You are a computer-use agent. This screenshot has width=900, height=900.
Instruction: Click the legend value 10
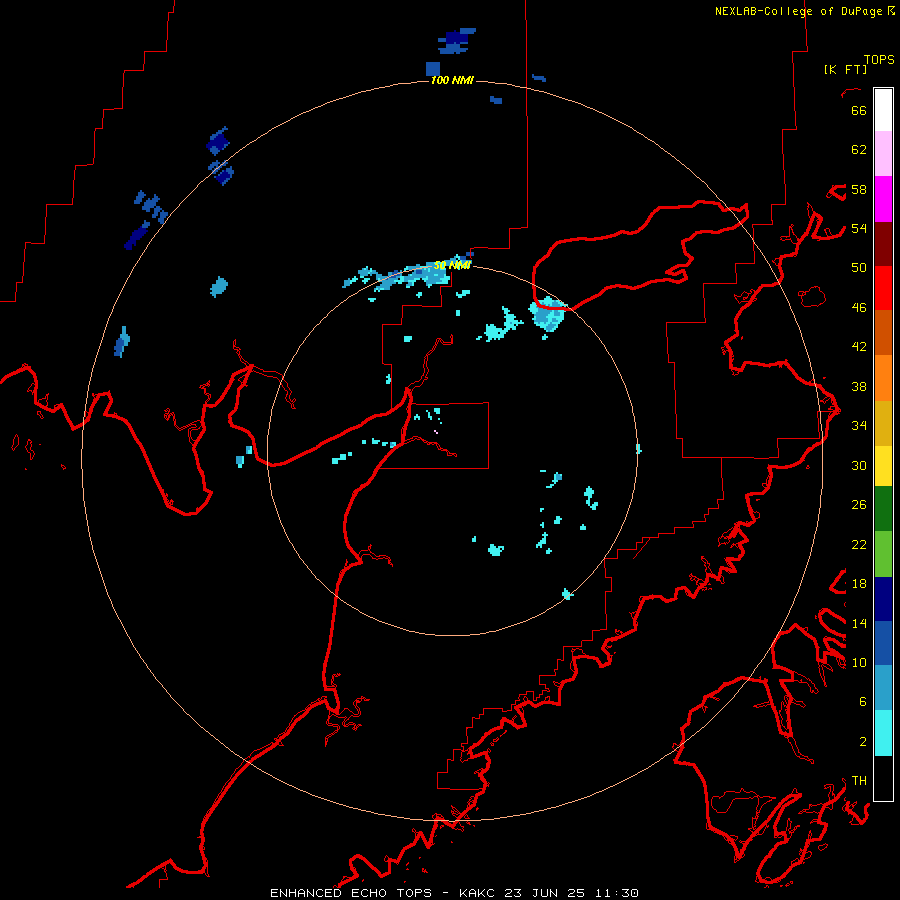click(x=859, y=662)
